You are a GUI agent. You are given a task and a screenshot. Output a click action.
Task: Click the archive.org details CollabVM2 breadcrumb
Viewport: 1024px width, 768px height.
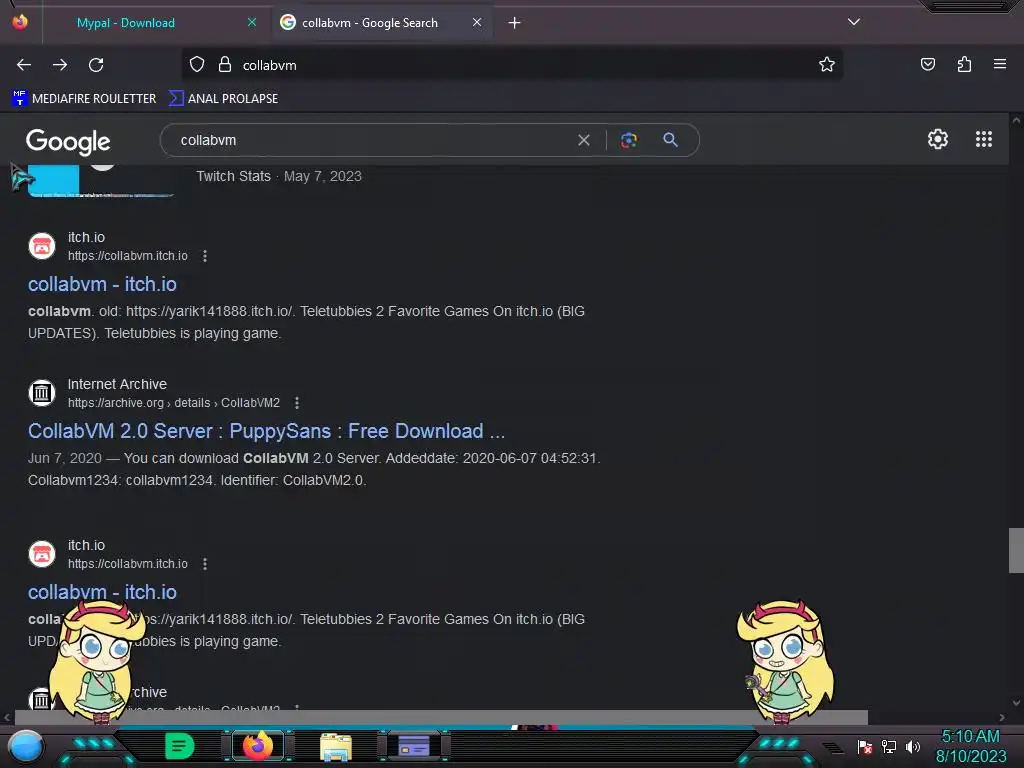point(174,403)
